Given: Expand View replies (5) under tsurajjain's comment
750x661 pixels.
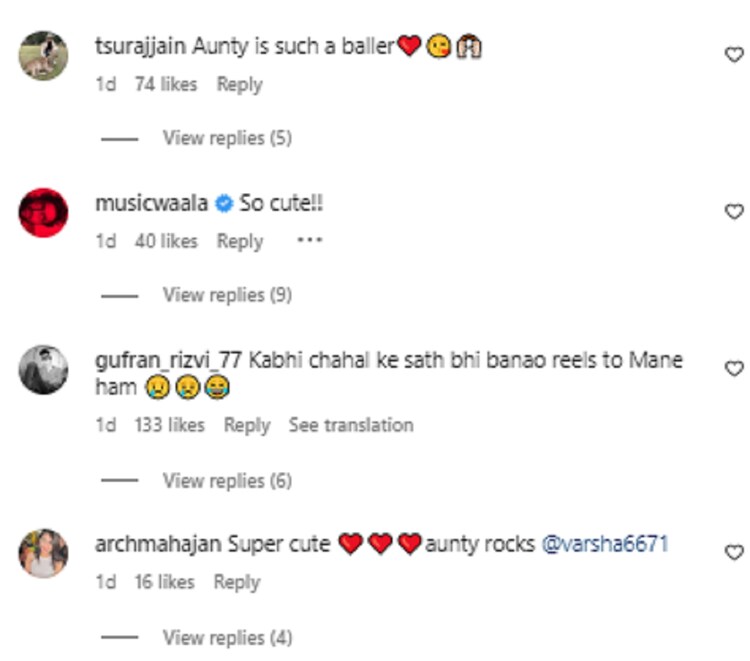Looking at the screenshot, I should (227, 138).
